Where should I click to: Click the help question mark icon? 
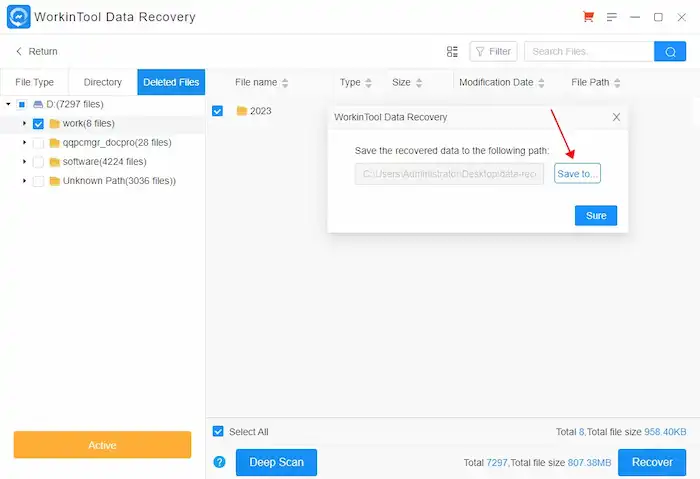click(x=219, y=462)
